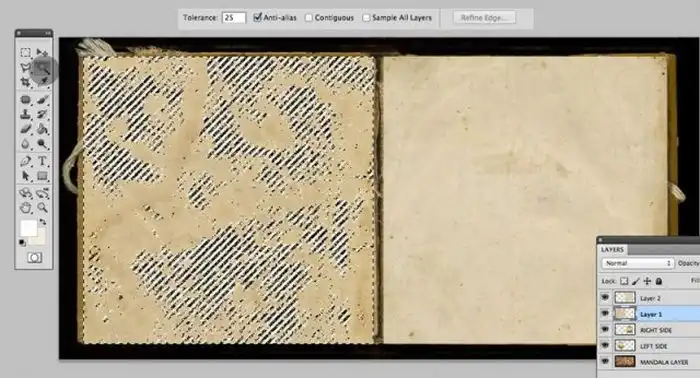The width and height of the screenshot is (700, 378).
Task: Hide the MANDALA LAYER eye icon
Action: click(605, 361)
